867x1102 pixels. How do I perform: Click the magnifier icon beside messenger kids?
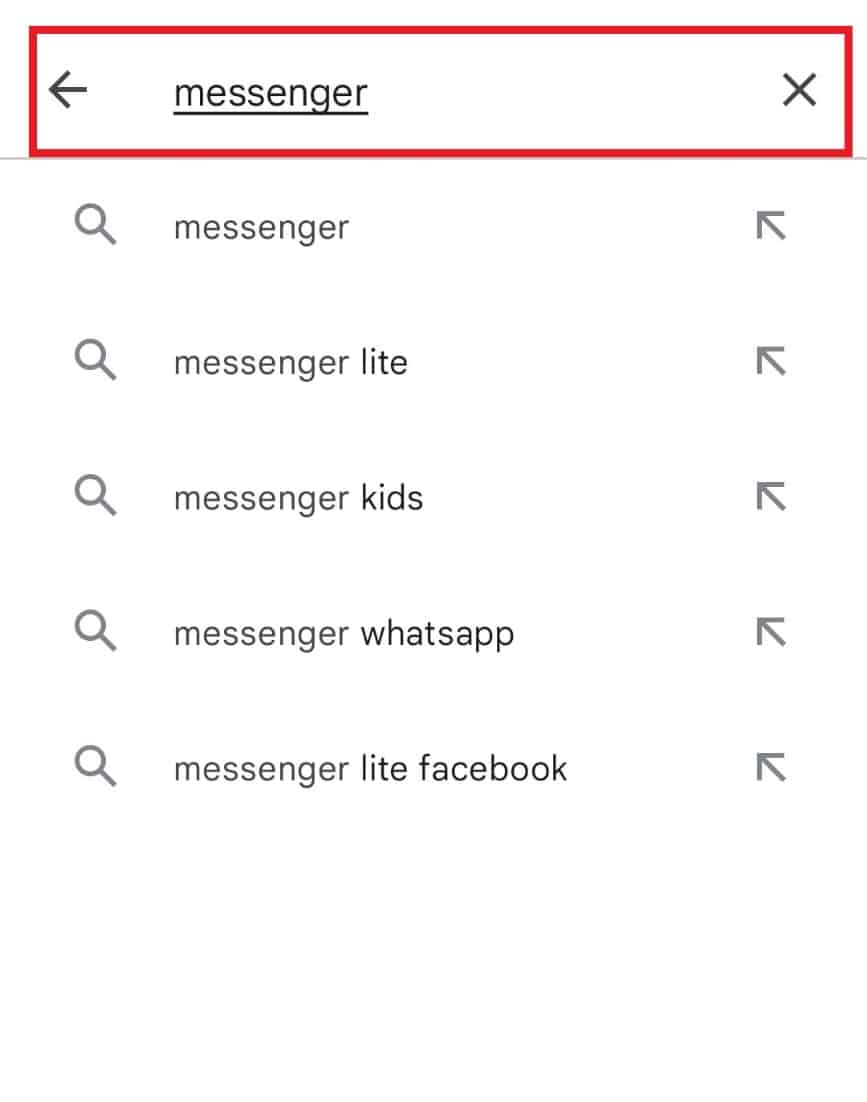[x=95, y=496]
